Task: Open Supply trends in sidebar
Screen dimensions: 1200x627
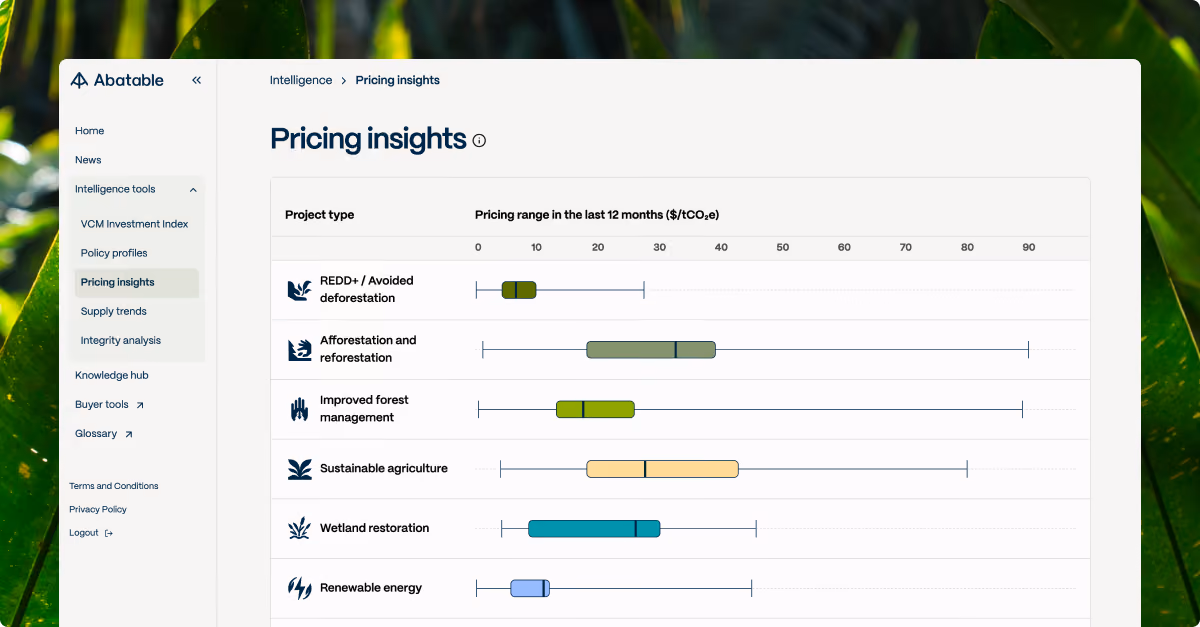Action: [114, 311]
